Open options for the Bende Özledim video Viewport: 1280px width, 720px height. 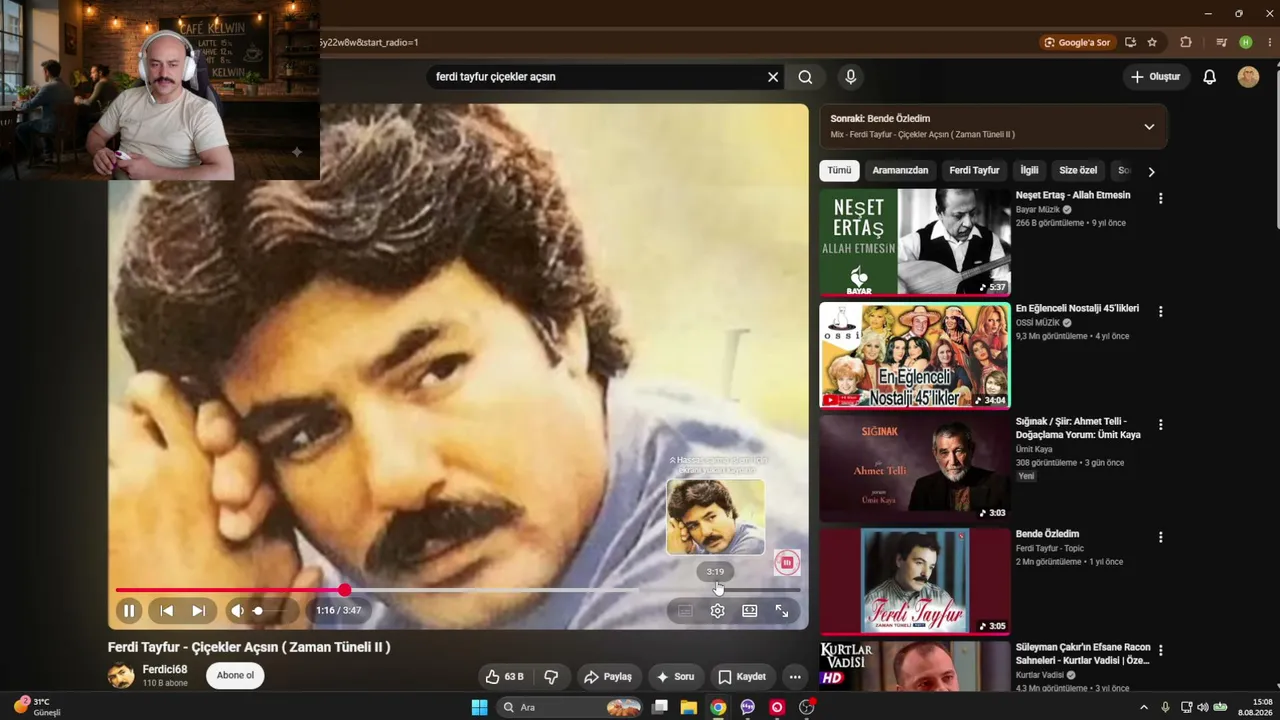point(1161,537)
